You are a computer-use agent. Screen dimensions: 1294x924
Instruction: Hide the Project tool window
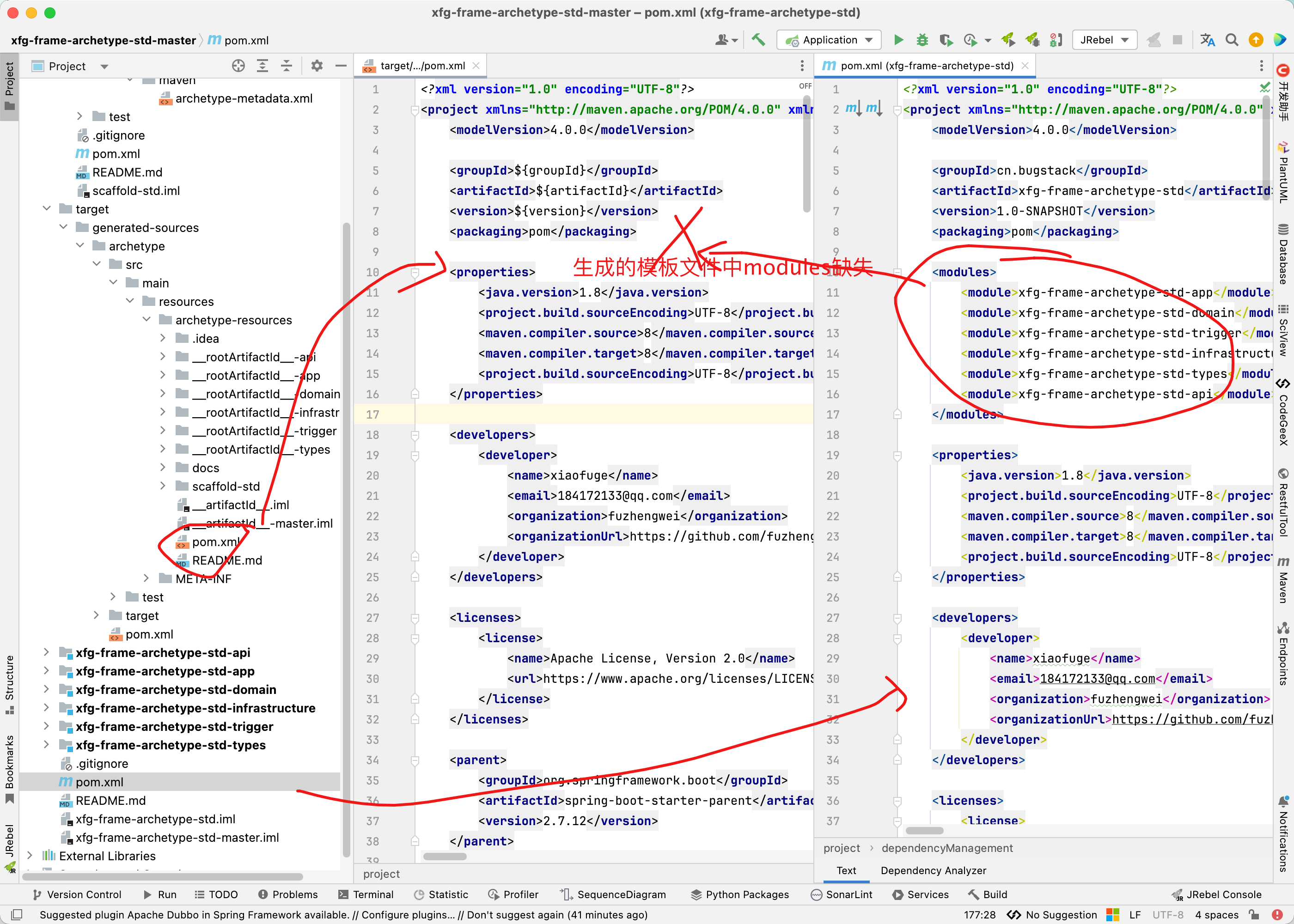(341, 66)
